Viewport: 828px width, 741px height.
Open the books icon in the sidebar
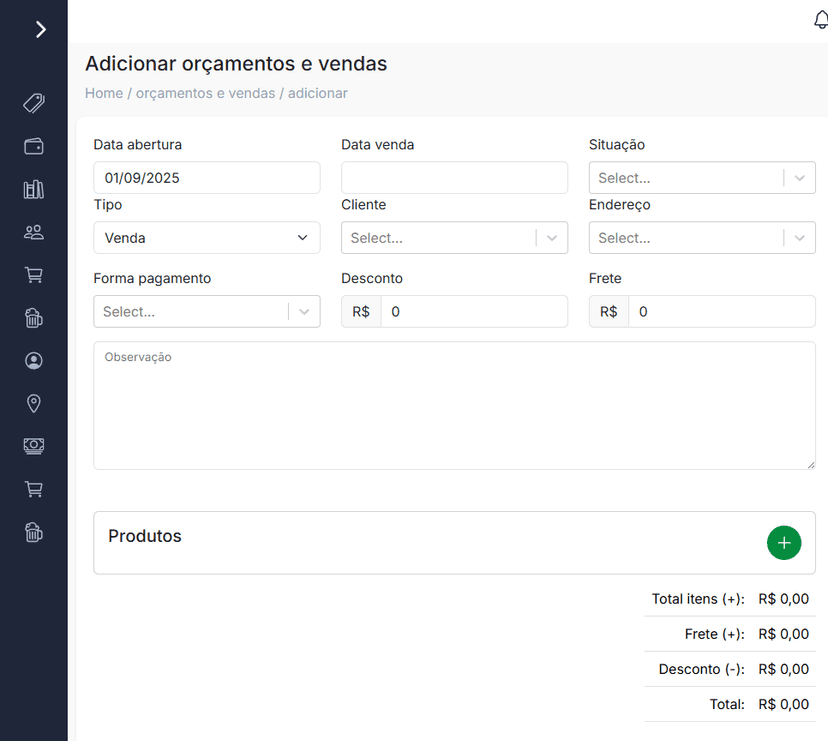(x=34, y=190)
